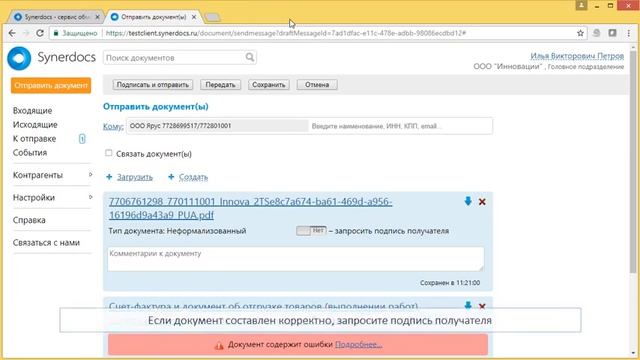The width and height of the screenshot is (640, 360).
Task: Open Справка in sidebar
Action: [x=29, y=220]
